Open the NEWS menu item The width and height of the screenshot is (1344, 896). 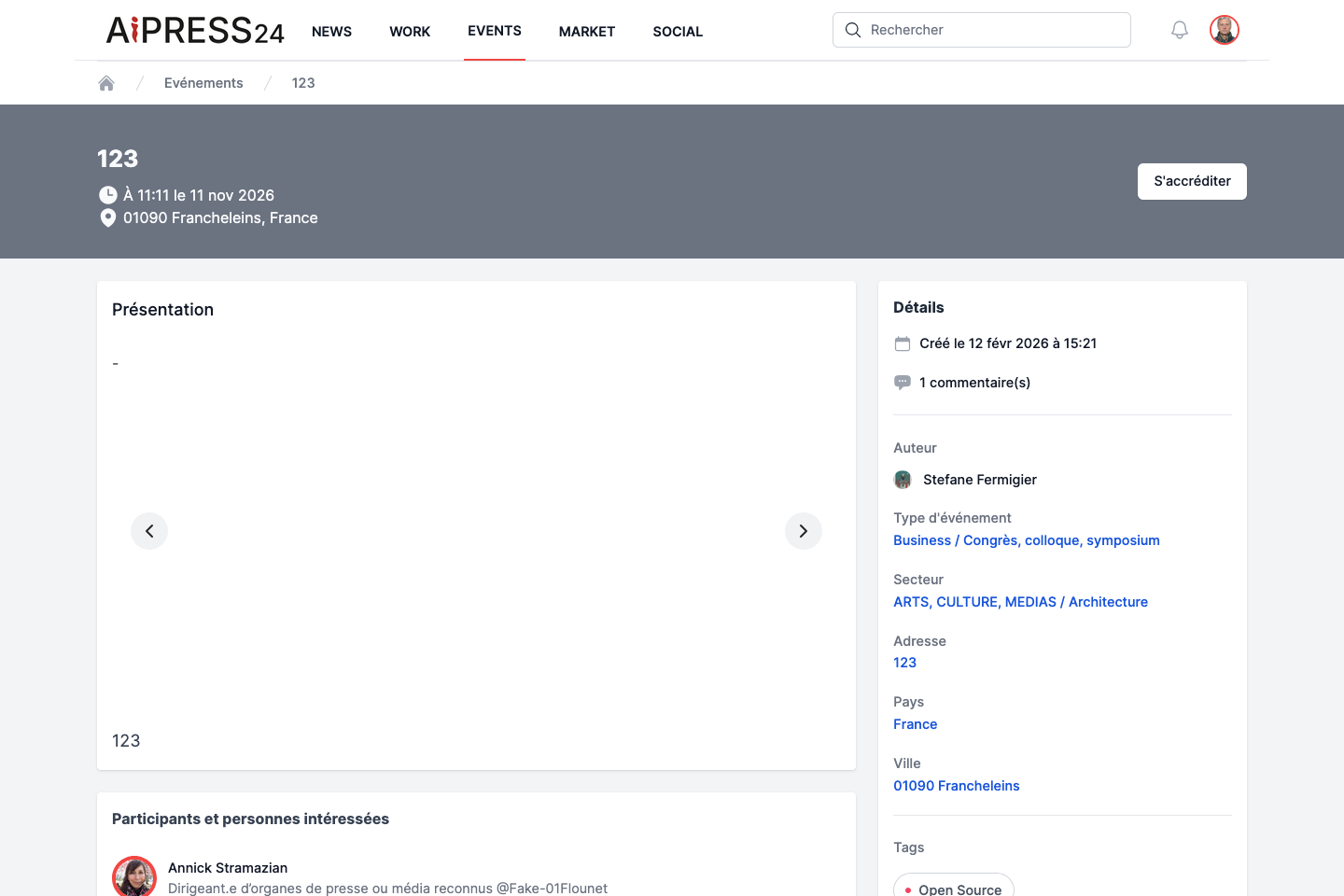click(331, 32)
